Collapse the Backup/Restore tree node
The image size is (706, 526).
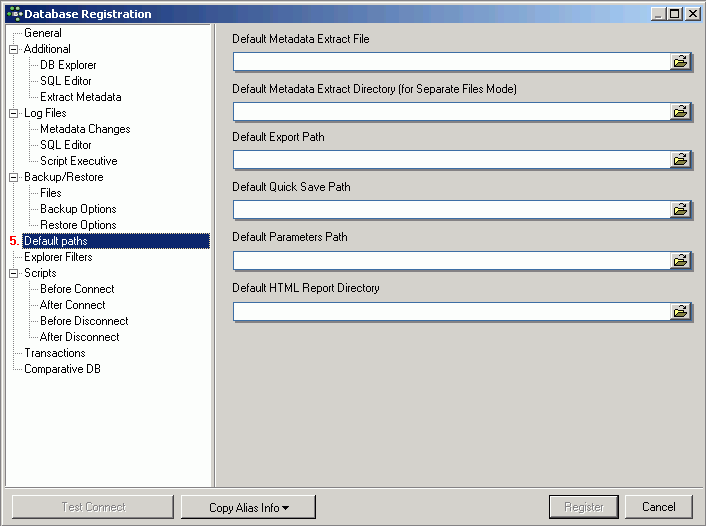14,177
